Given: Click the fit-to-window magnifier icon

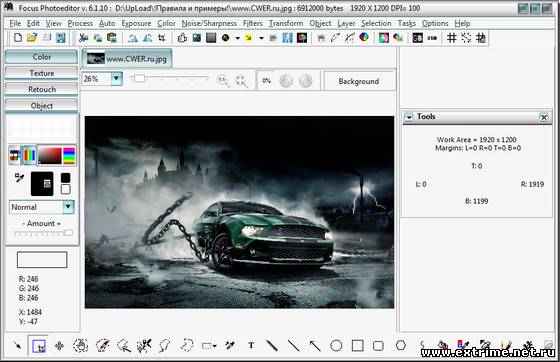Looking at the screenshot, I should click(x=242, y=81).
